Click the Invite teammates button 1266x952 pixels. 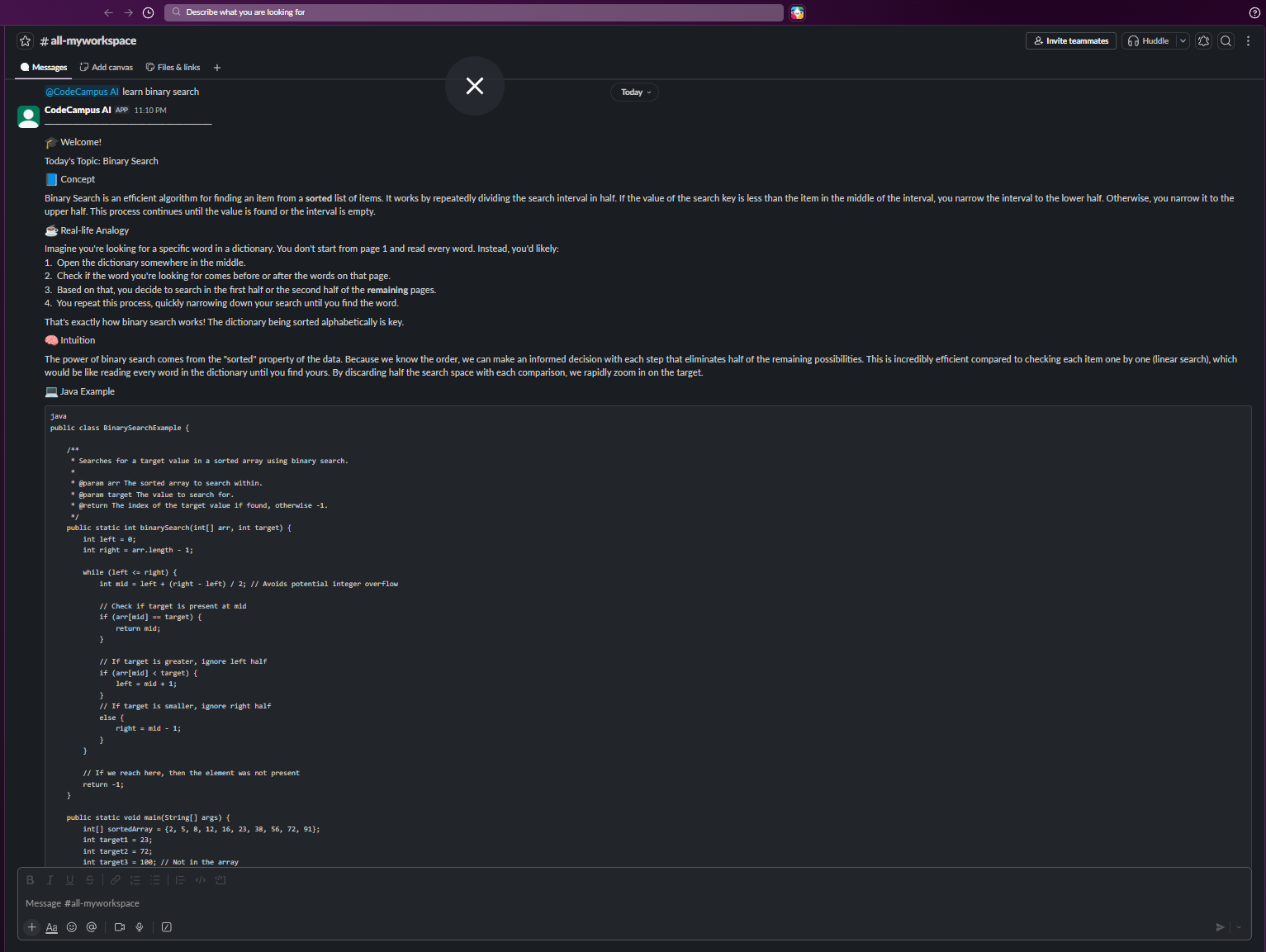1071,40
